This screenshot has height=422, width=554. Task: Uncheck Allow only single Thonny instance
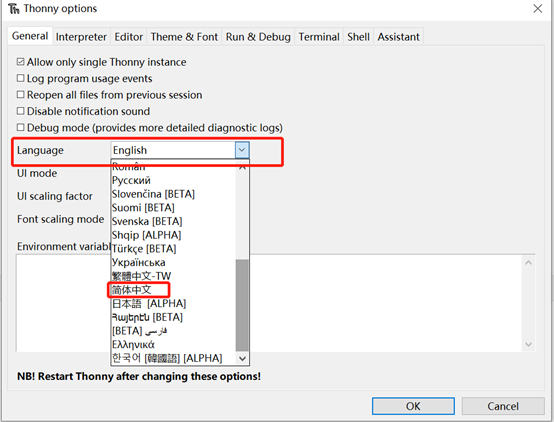20,62
